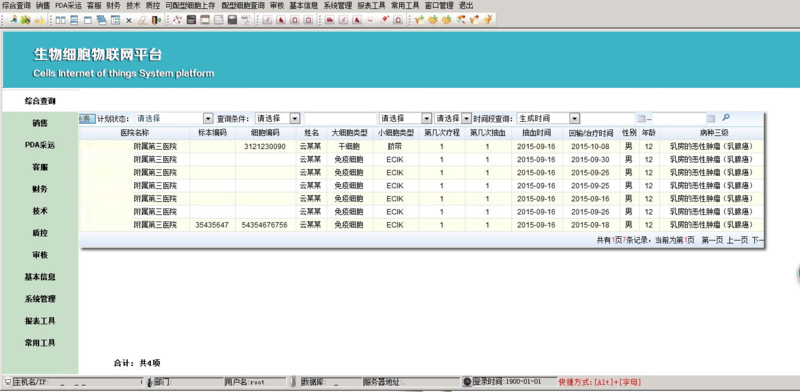800x392 pixels.
Task: Click cell code 54354676756
Action: (265, 225)
